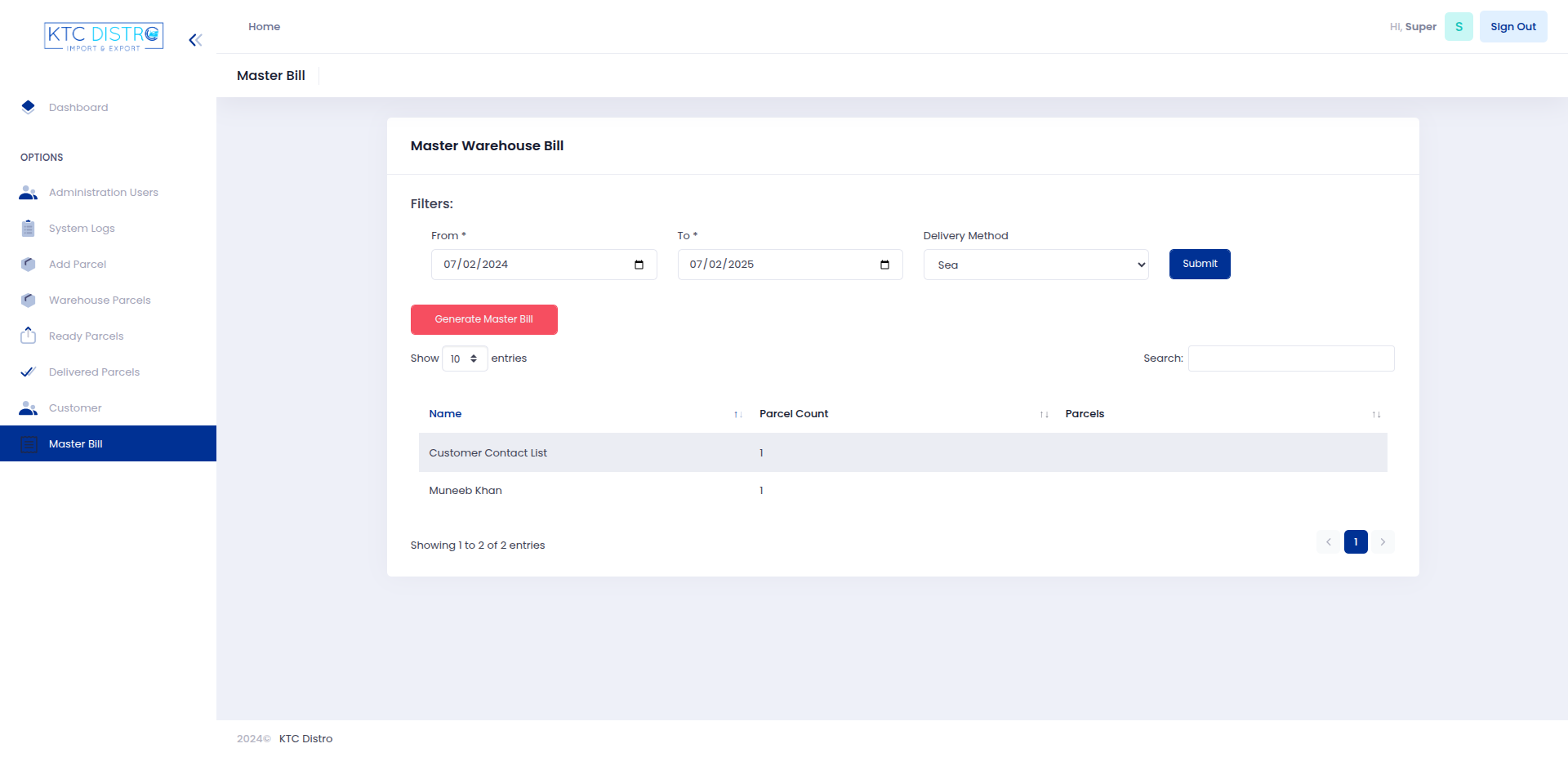The width and height of the screenshot is (1568, 757).
Task: Select the Warehouse Parcels icon
Action: pyautogui.click(x=28, y=300)
